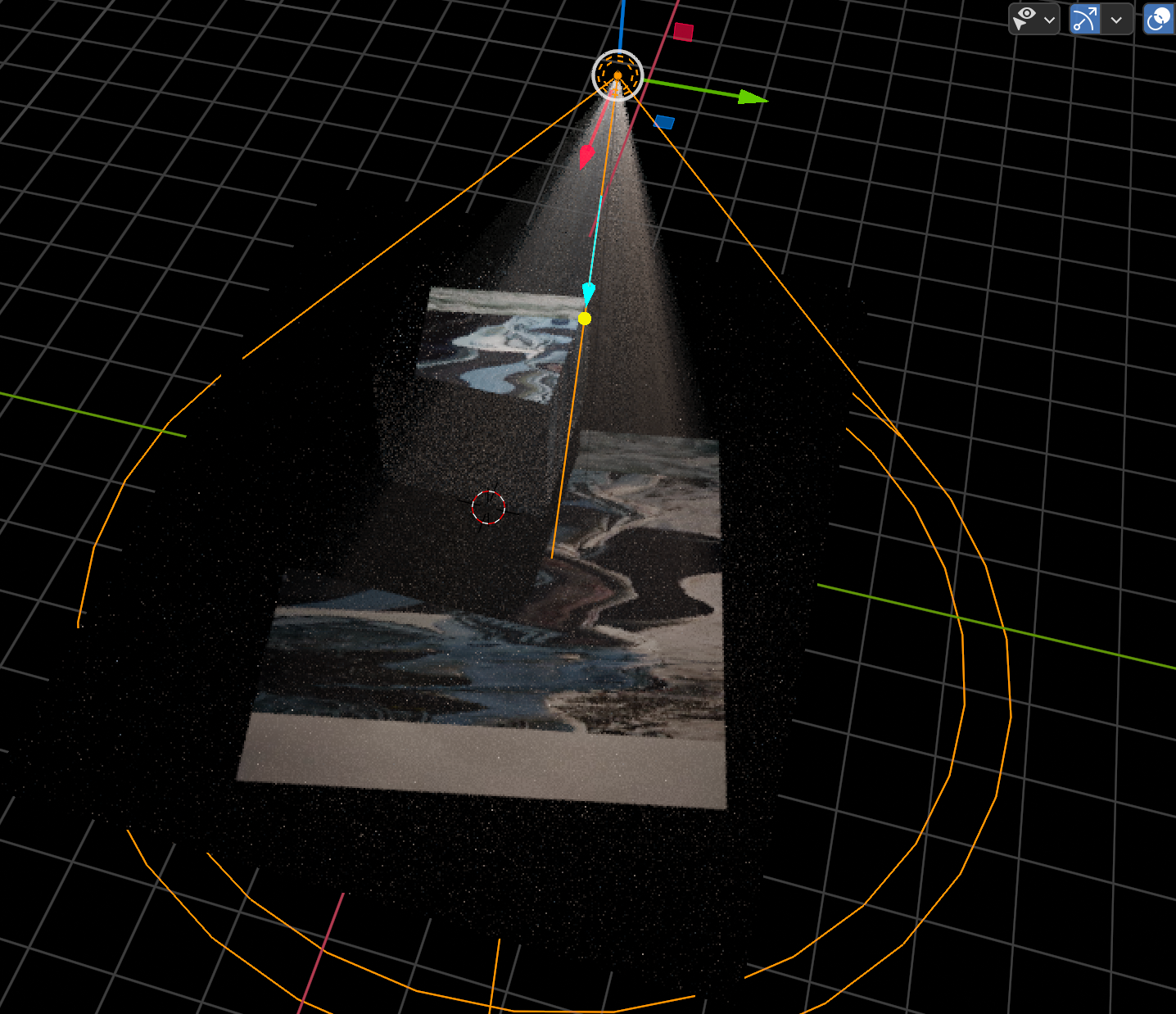
Task: Click the white circle view-plane move handle
Action: click(x=617, y=75)
